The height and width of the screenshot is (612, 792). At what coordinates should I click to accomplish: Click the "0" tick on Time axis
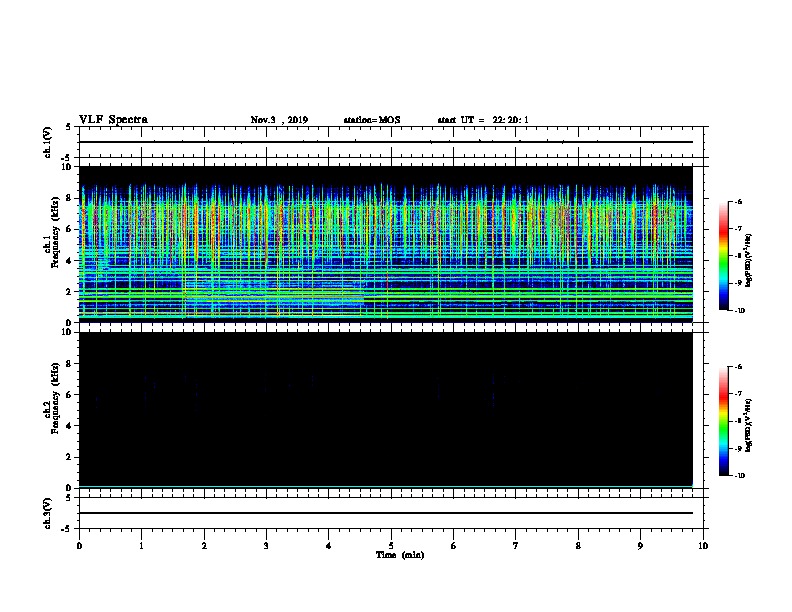[x=79, y=546]
